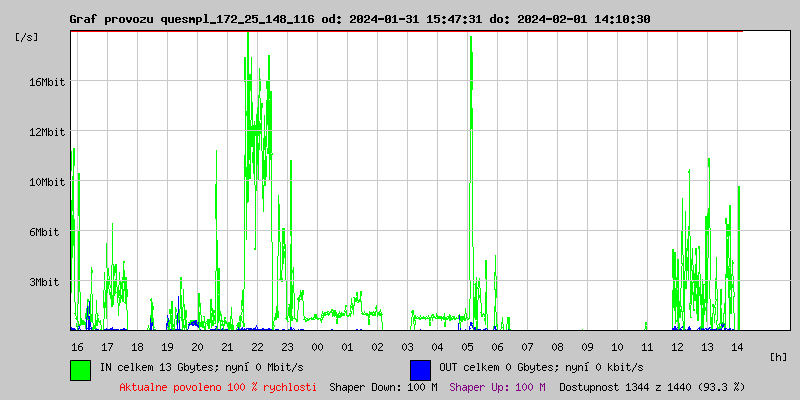Viewport: 800px width, 400px height.
Task: Click the purple 'Shaper Up: 100 M' label
Action: pyautogui.click(x=498, y=386)
